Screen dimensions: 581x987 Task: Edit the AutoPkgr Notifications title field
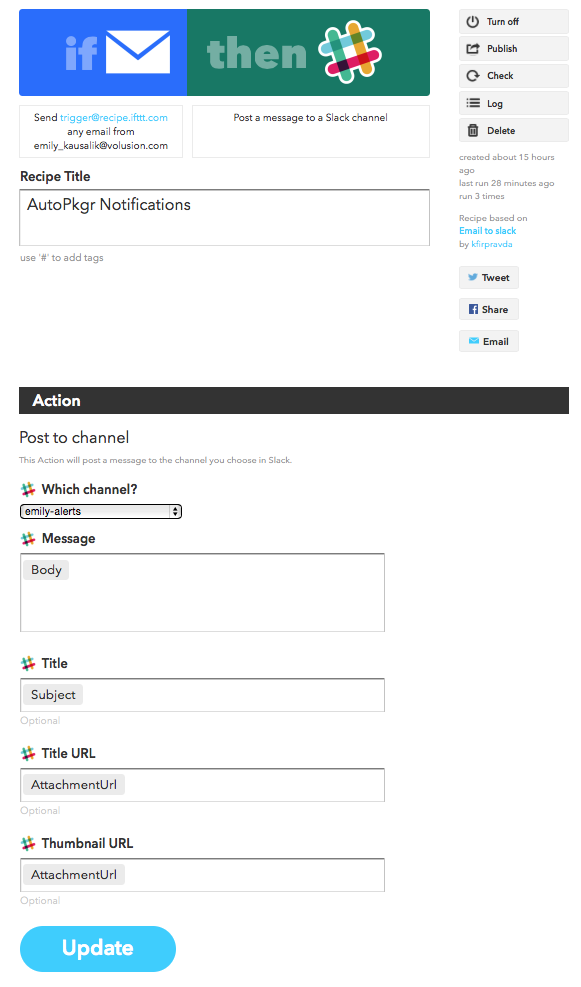tap(225, 217)
